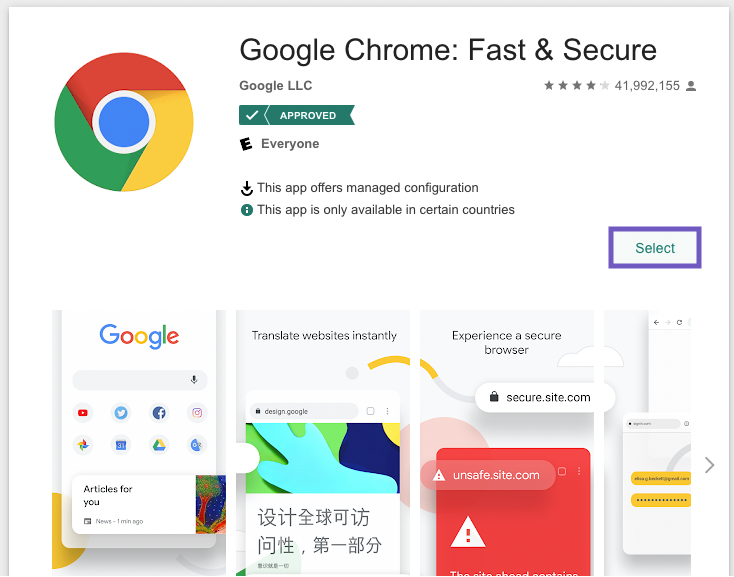Click the Google Chrome: Fast & Secure title
Viewport: 734px width, 577px height.
tap(448, 50)
